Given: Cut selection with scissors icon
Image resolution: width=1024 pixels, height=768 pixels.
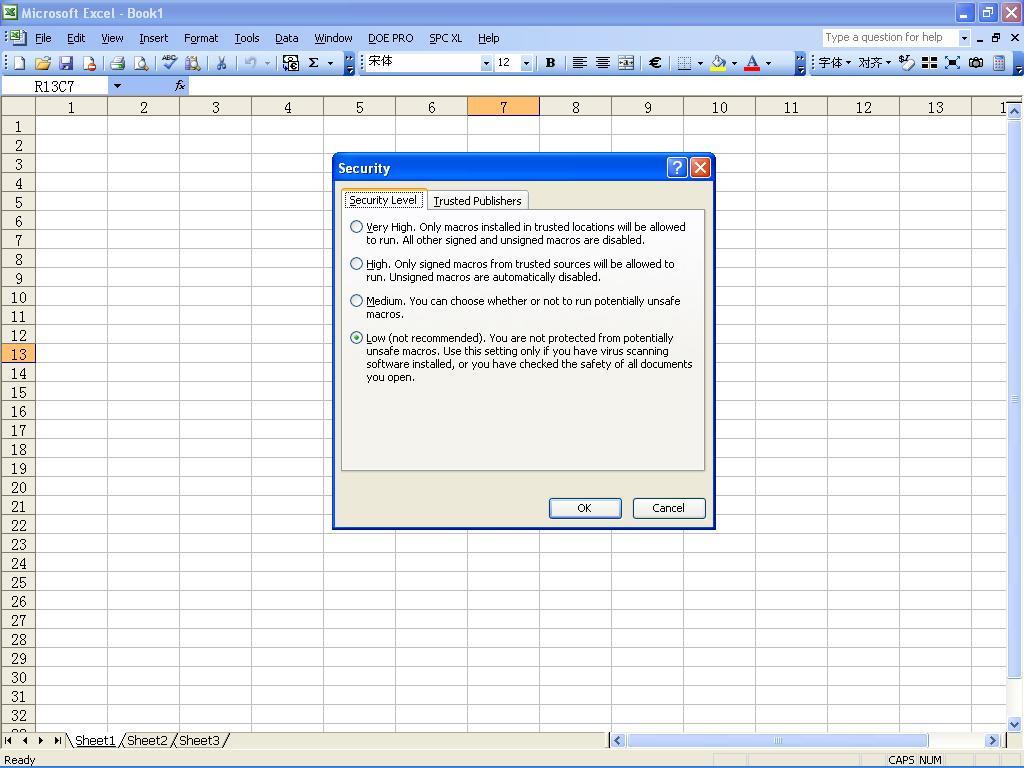Looking at the screenshot, I should pyautogui.click(x=221, y=63).
